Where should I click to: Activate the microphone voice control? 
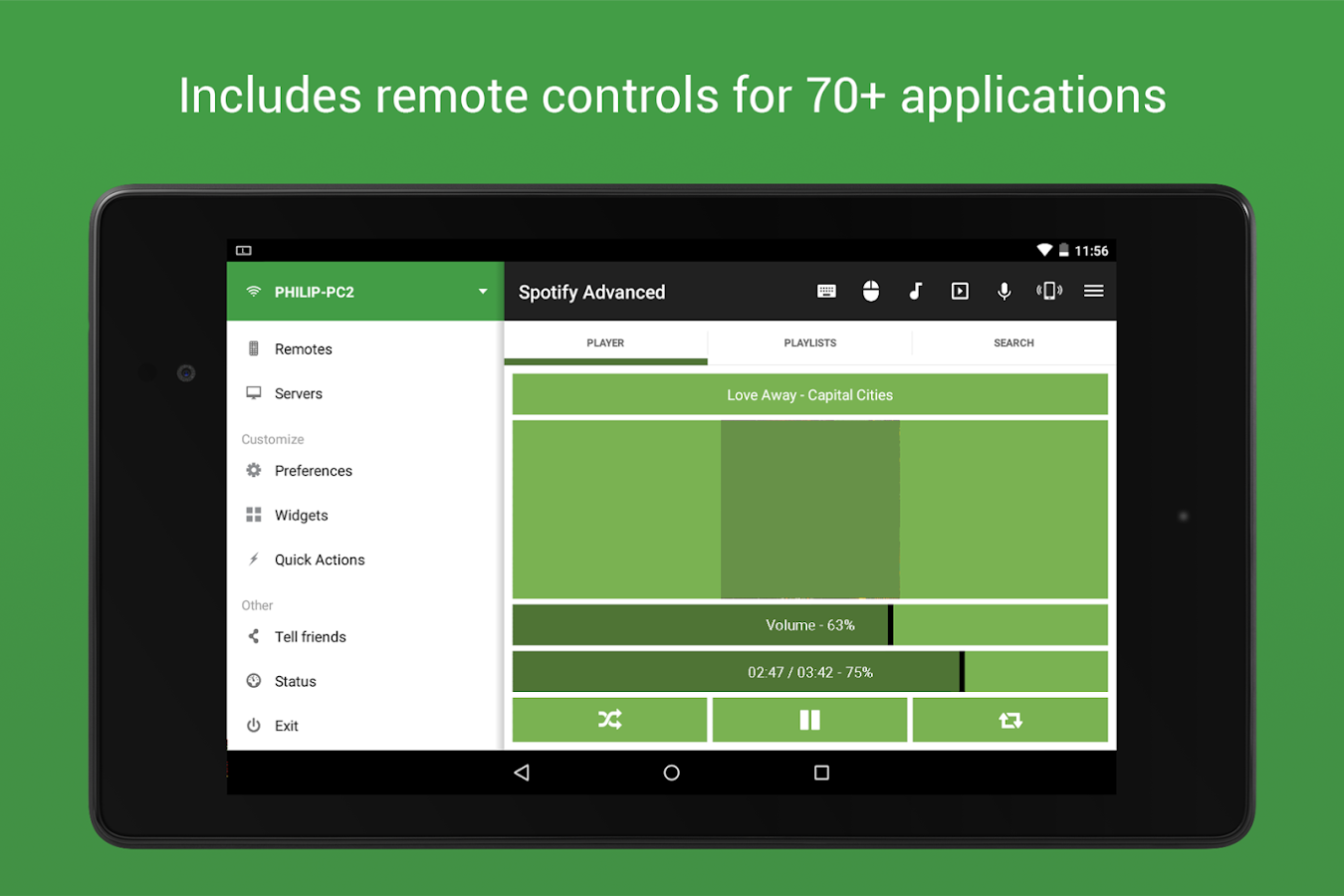pos(1004,291)
